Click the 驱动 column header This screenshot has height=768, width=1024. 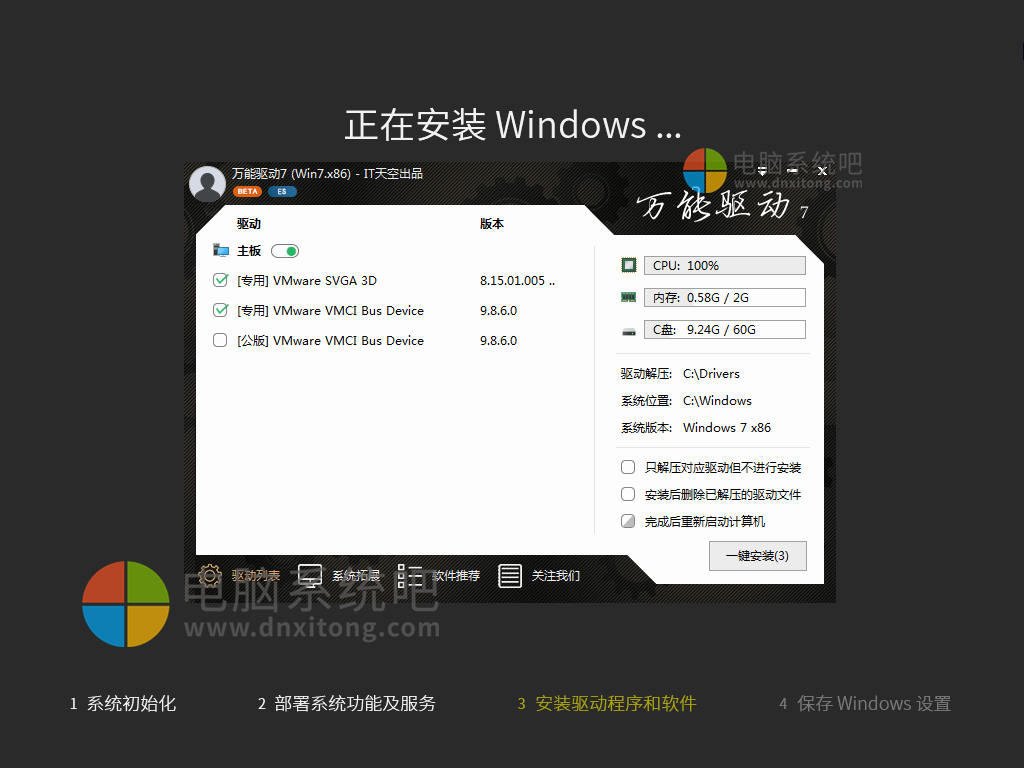[x=249, y=224]
